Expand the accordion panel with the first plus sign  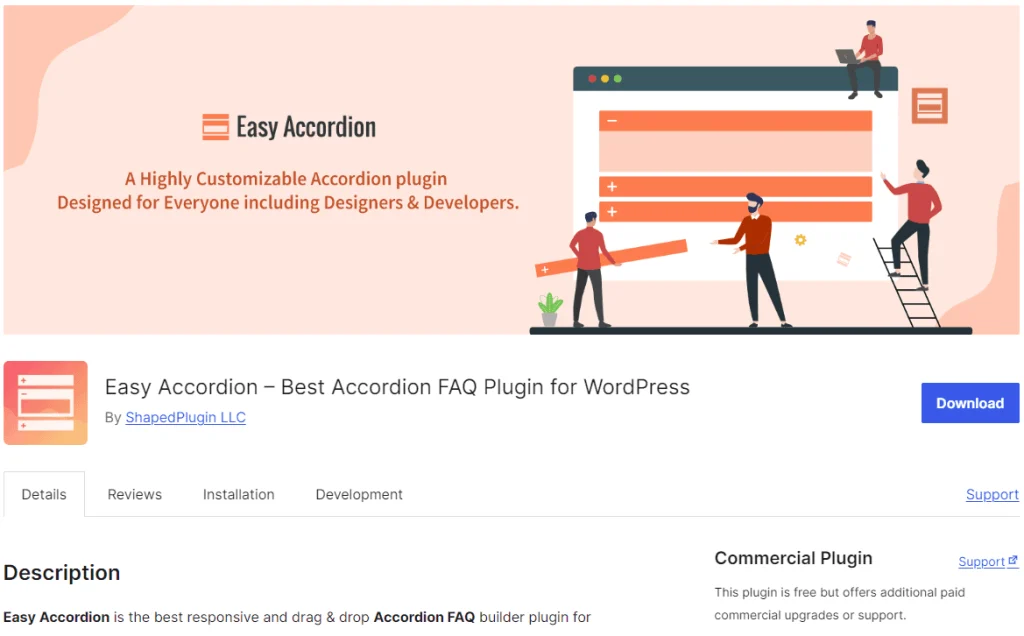(x=611, y=186)
